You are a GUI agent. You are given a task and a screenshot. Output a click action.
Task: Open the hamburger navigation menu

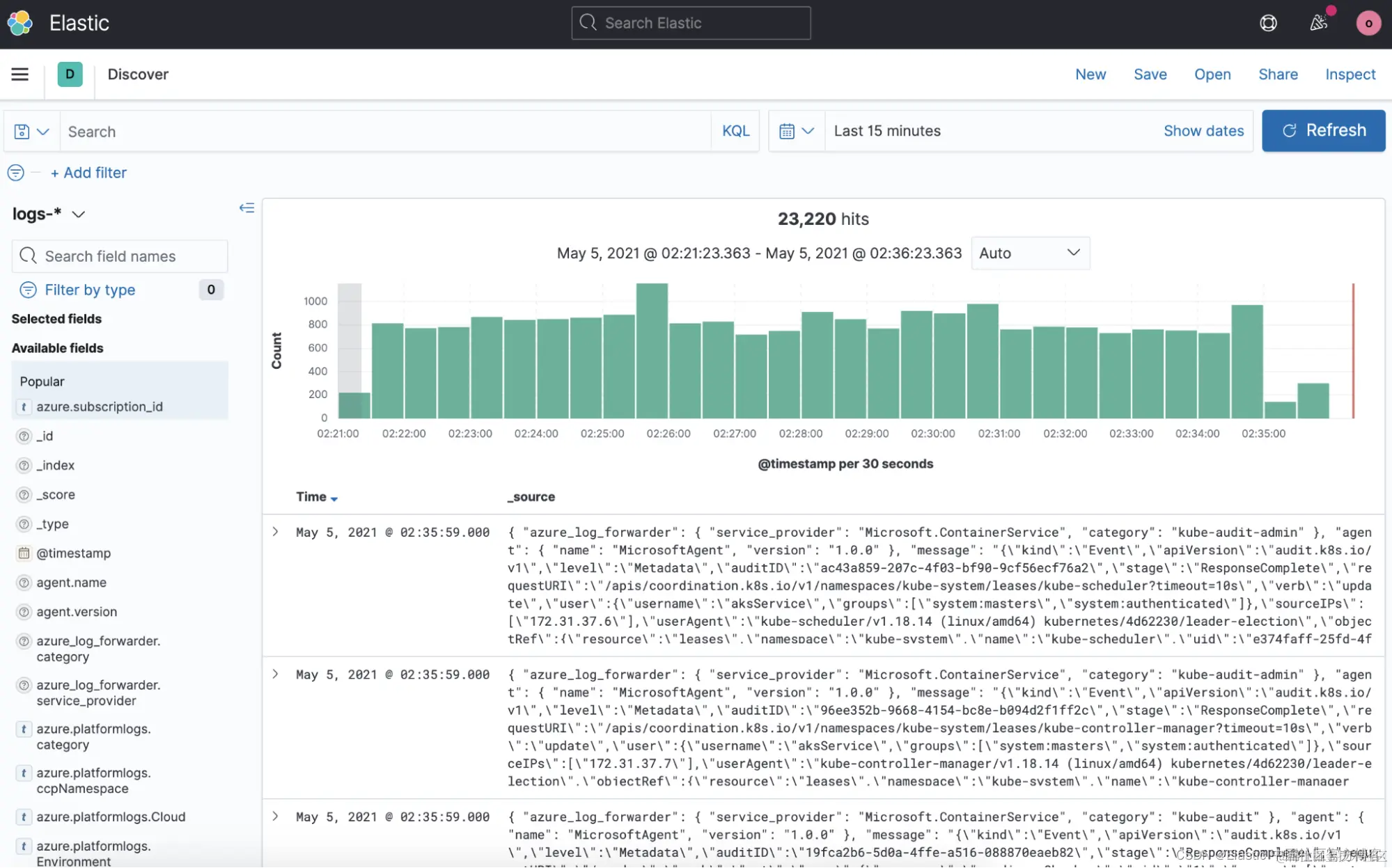pyautogui.click(x=19, y=74)
